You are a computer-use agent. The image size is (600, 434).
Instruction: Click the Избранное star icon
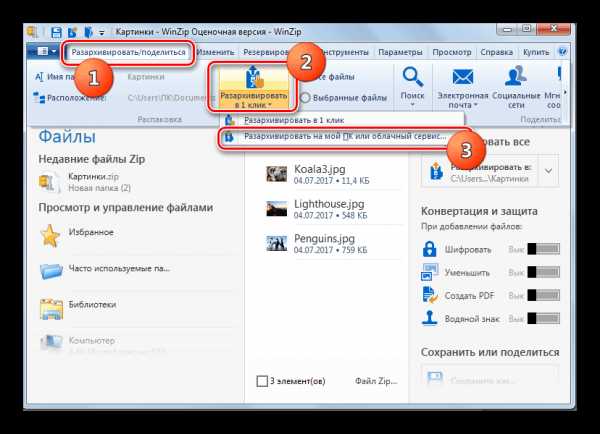tap(50, 235)
